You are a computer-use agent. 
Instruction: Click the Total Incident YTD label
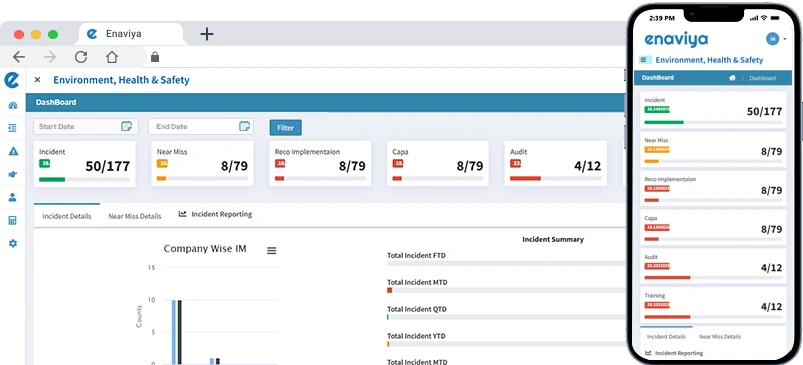coord(416,336)
